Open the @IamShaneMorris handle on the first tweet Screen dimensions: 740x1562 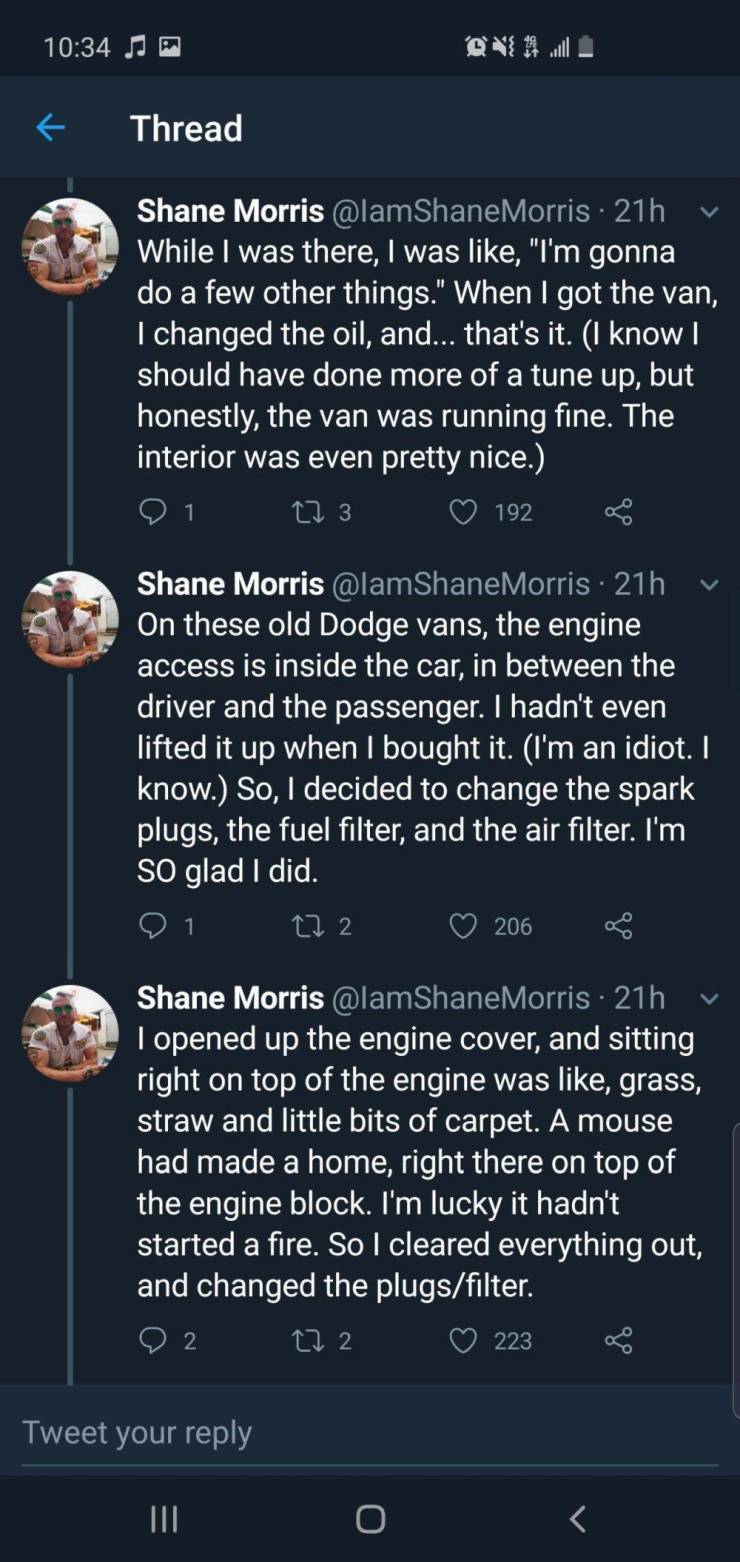(461, 211)
